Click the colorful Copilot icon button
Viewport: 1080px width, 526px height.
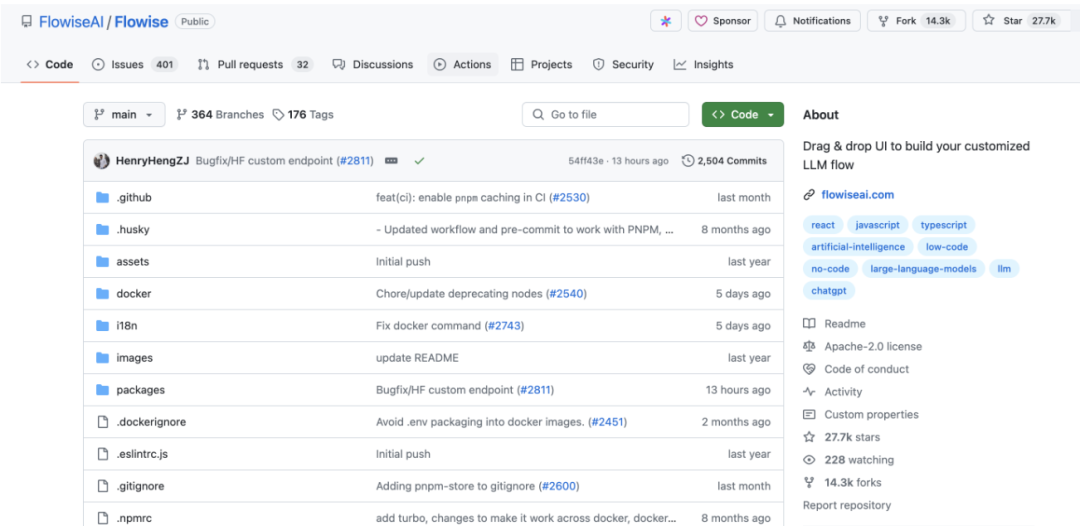tap(666, 21)
